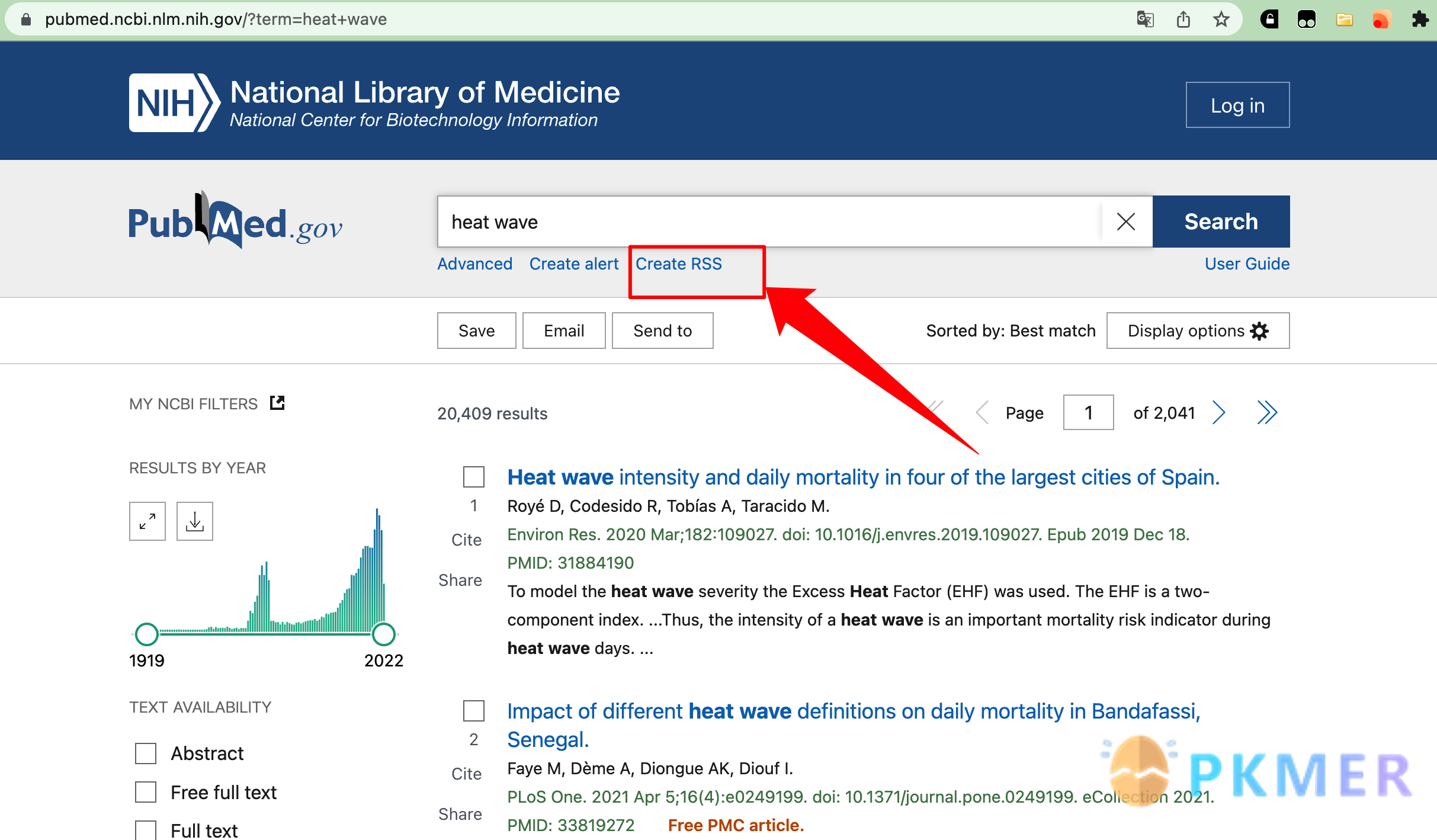Click the Save results button
The height and width of the screenshot is (840, 1437).
click(x=476, y=331)
